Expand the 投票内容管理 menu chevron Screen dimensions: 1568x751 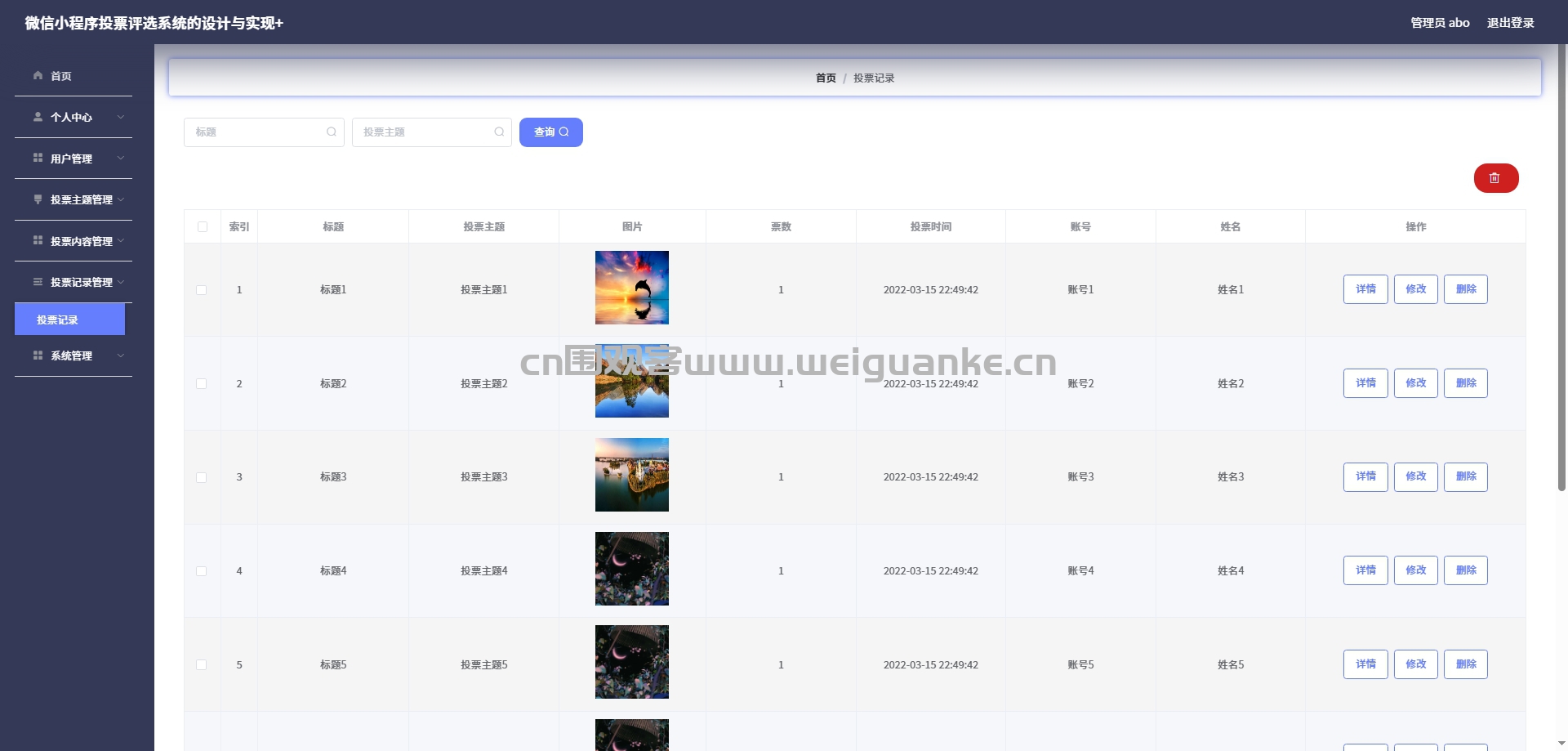[121, 240]
